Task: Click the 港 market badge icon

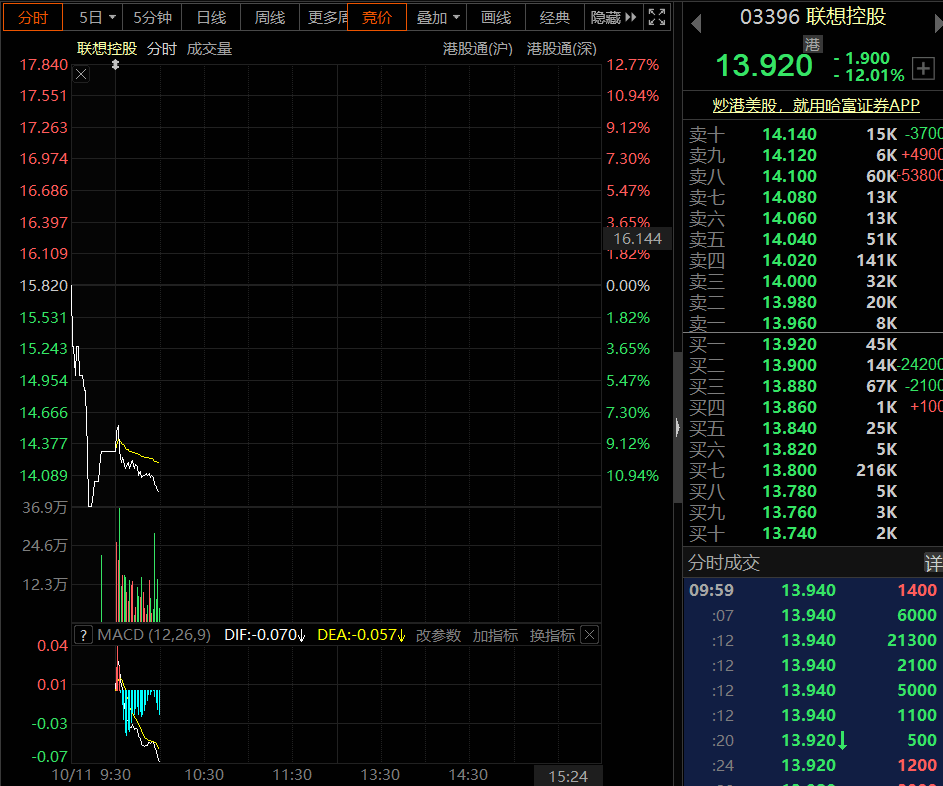Action: (x=812, y=45)
